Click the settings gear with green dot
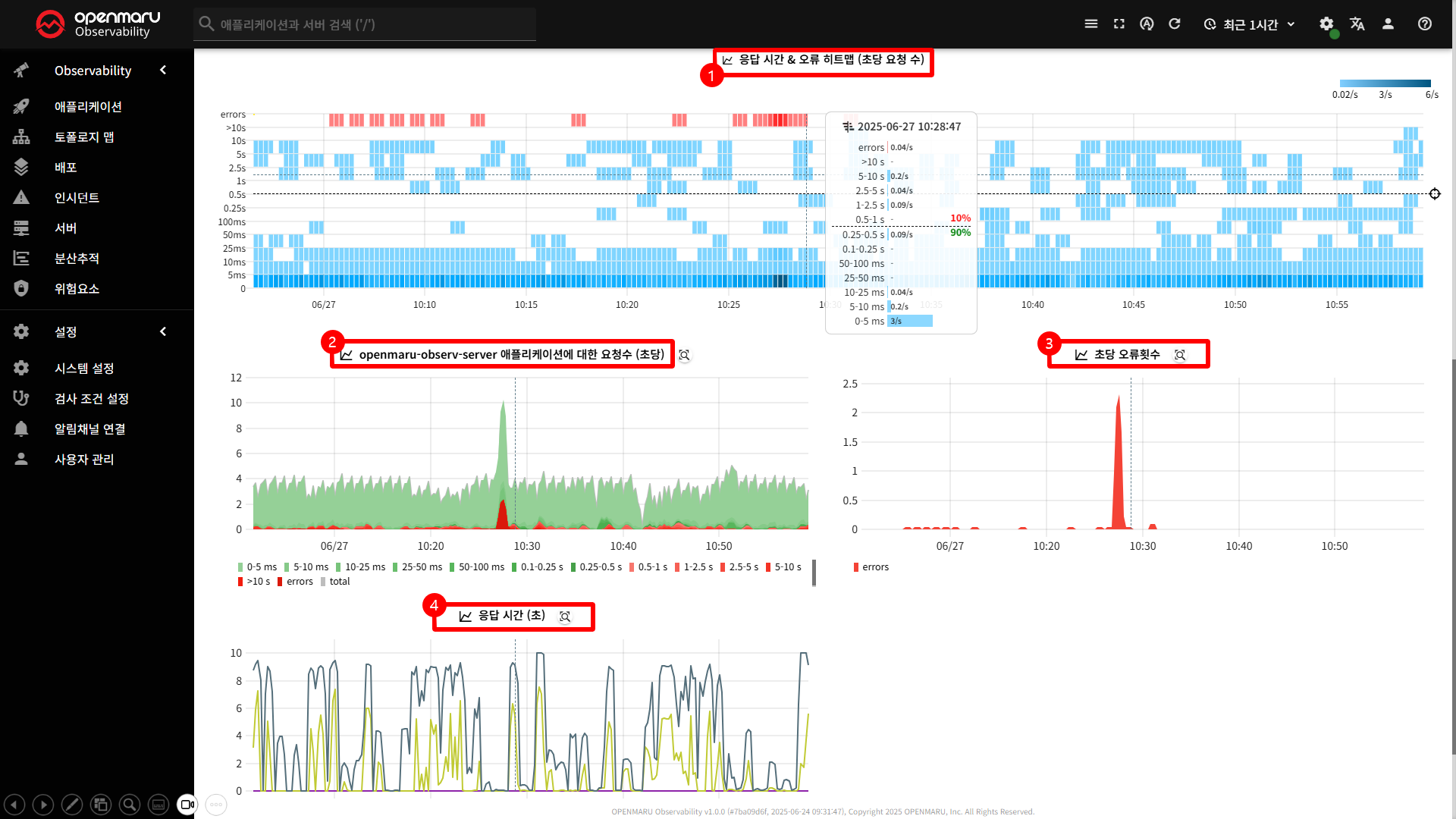 click(1326, 24)
